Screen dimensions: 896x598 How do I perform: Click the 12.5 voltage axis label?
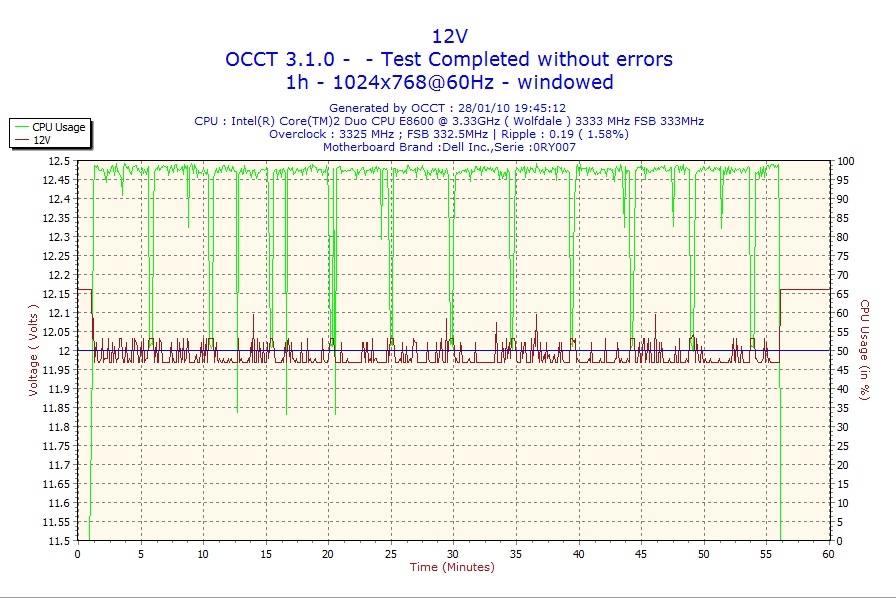click(59, 161)
